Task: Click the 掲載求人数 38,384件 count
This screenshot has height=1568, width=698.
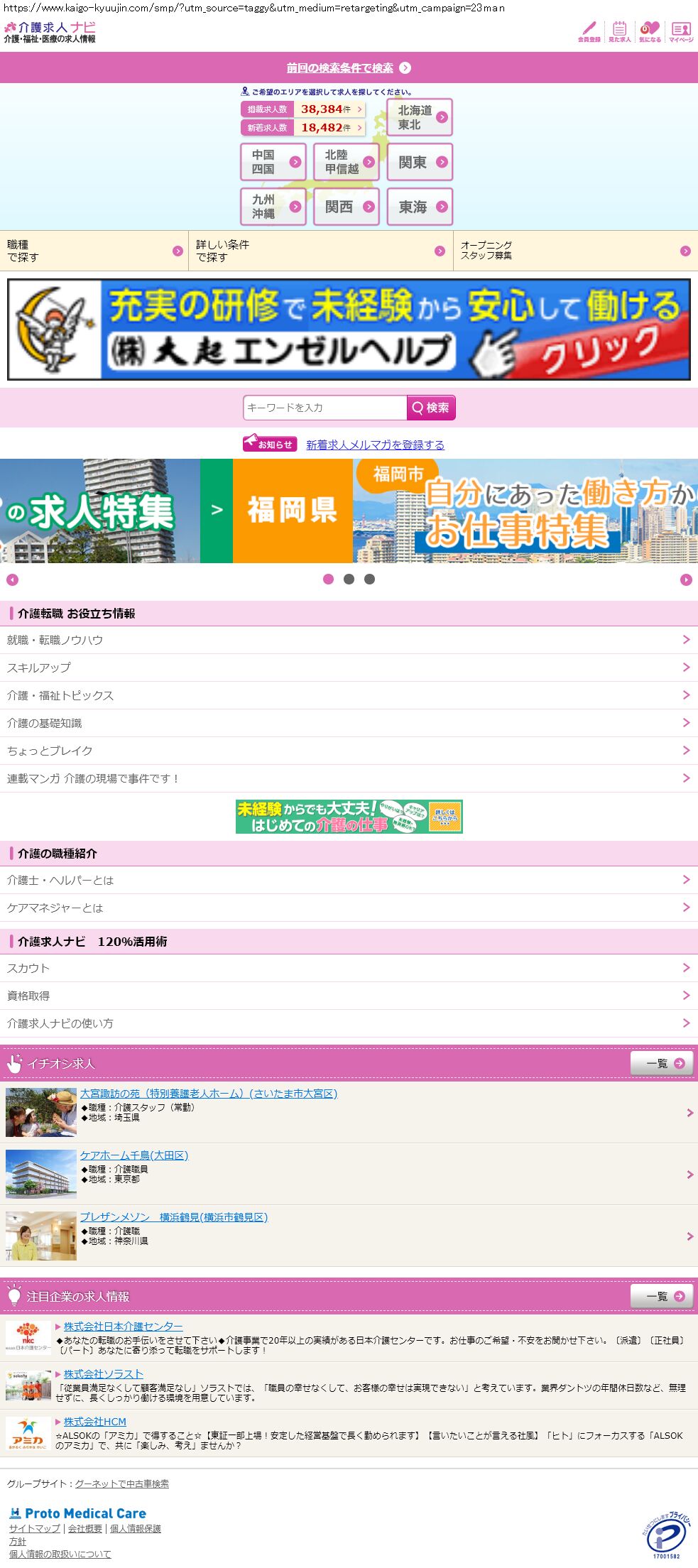Action: click(x=303, y=109)
